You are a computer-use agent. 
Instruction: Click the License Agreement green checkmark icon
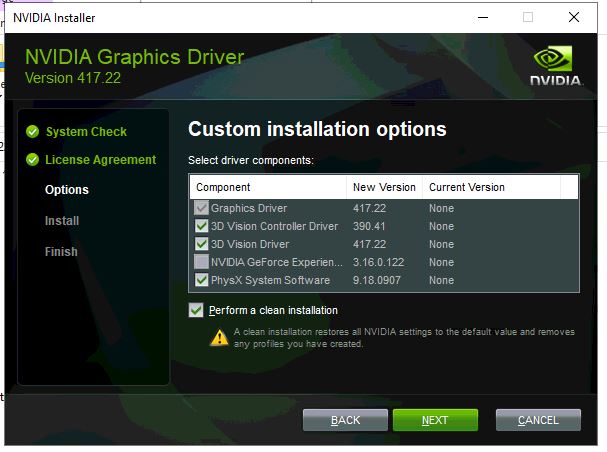click(x=33, y=159)
